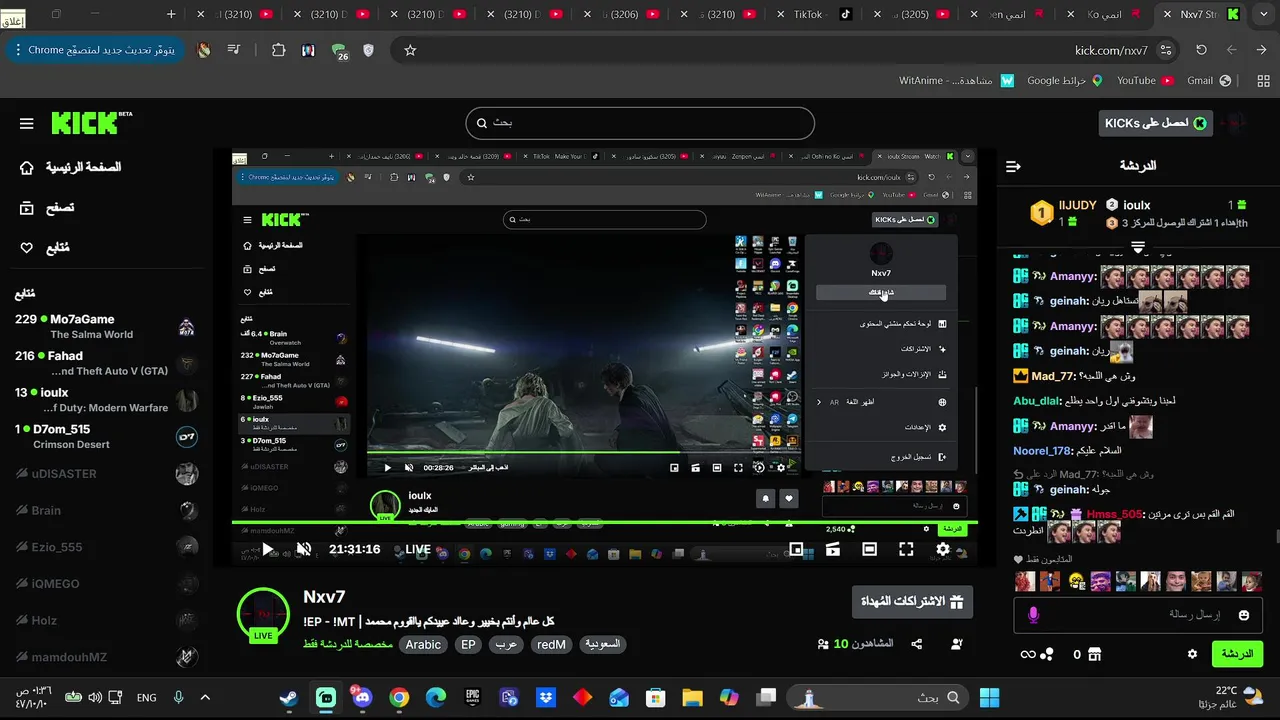Open chat settings gear
The image size is (1280, 720).
pyautogui.click(x=1192, y=654)
